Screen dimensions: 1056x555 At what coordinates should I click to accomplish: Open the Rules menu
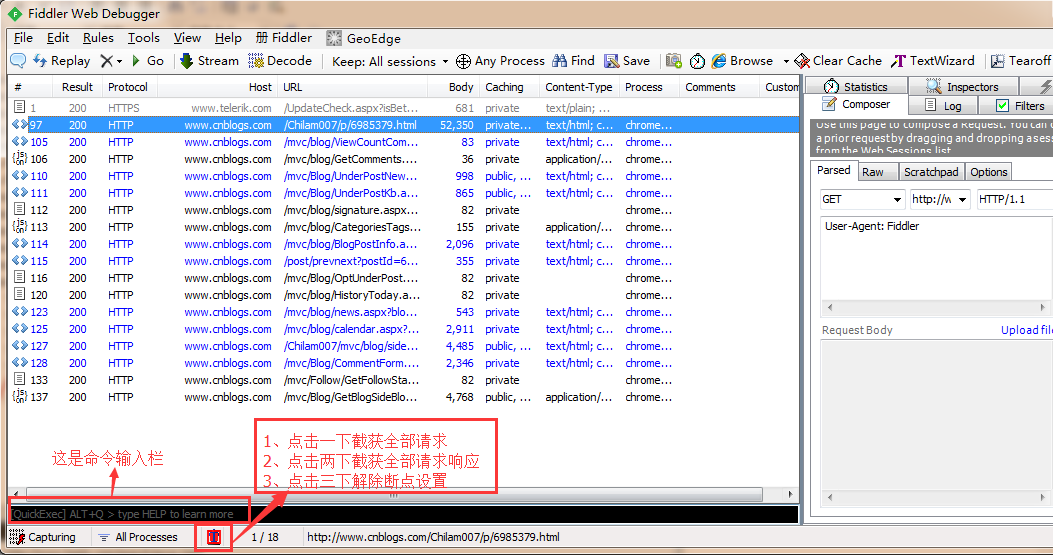tap(98, 38)
